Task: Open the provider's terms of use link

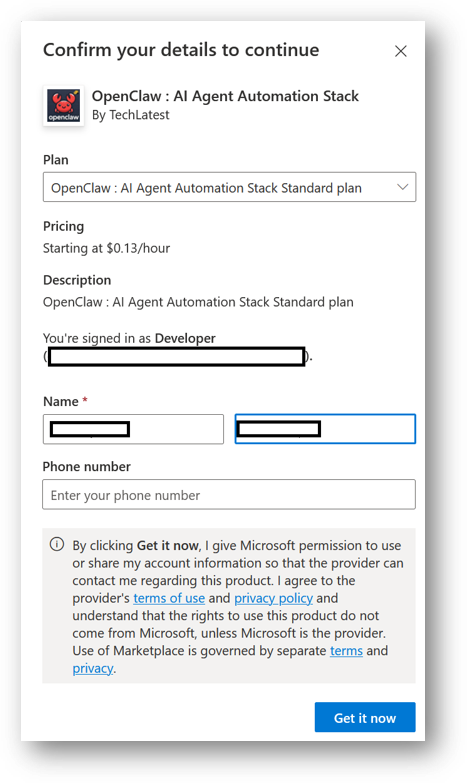Action: tap(169, 598)
